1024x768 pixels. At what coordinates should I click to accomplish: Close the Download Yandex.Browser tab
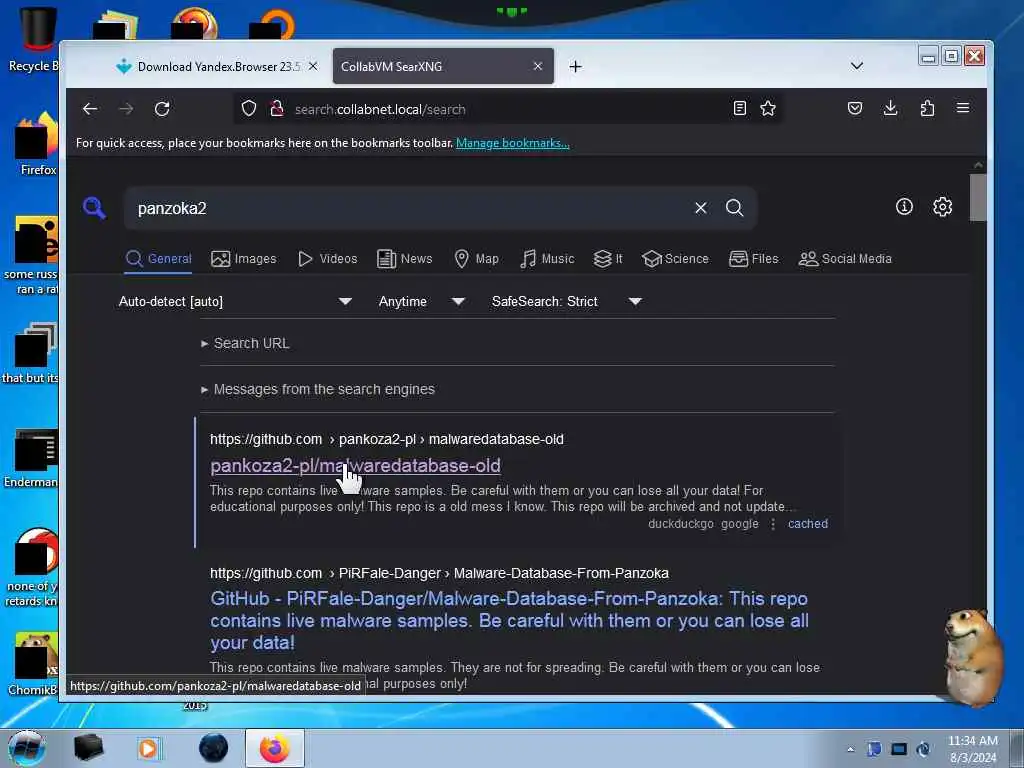(313, 66)
